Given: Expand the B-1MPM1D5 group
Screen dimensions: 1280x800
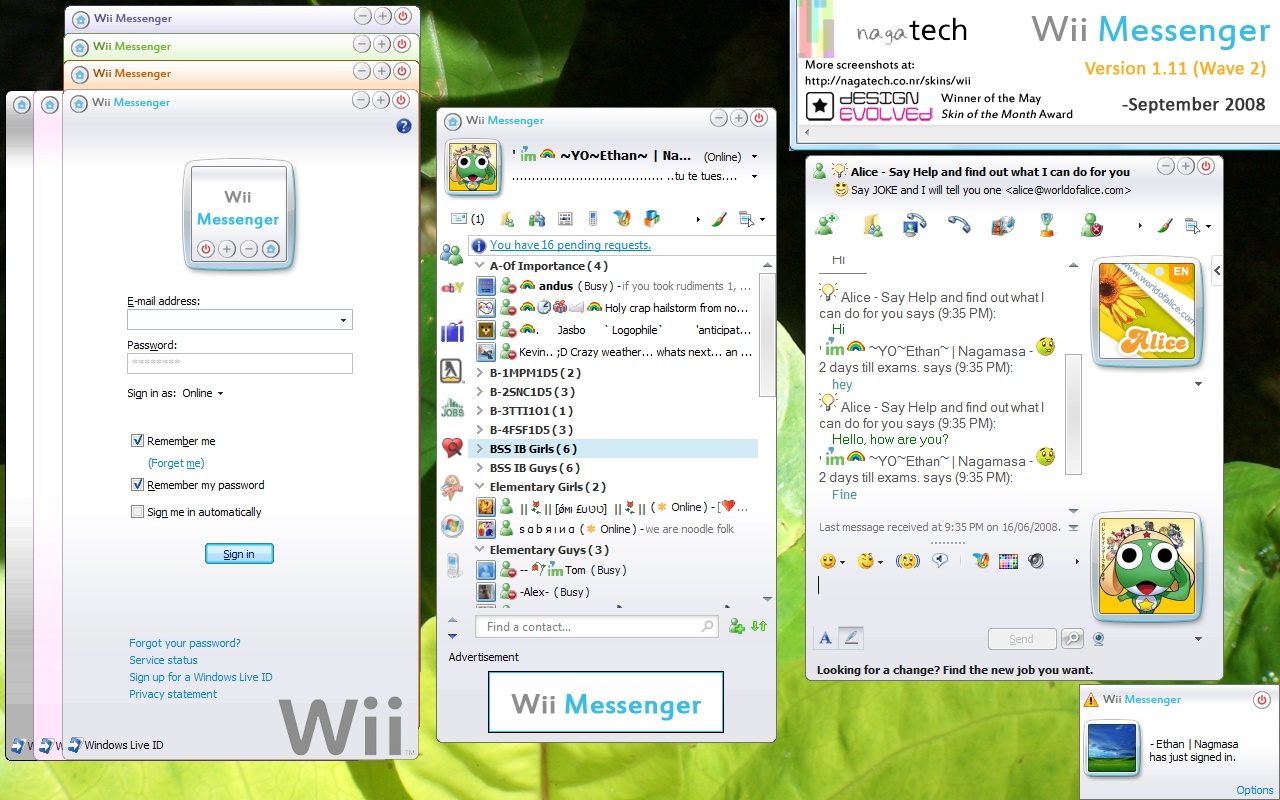Looking at the screenshot, I should (x=479, y=373).
